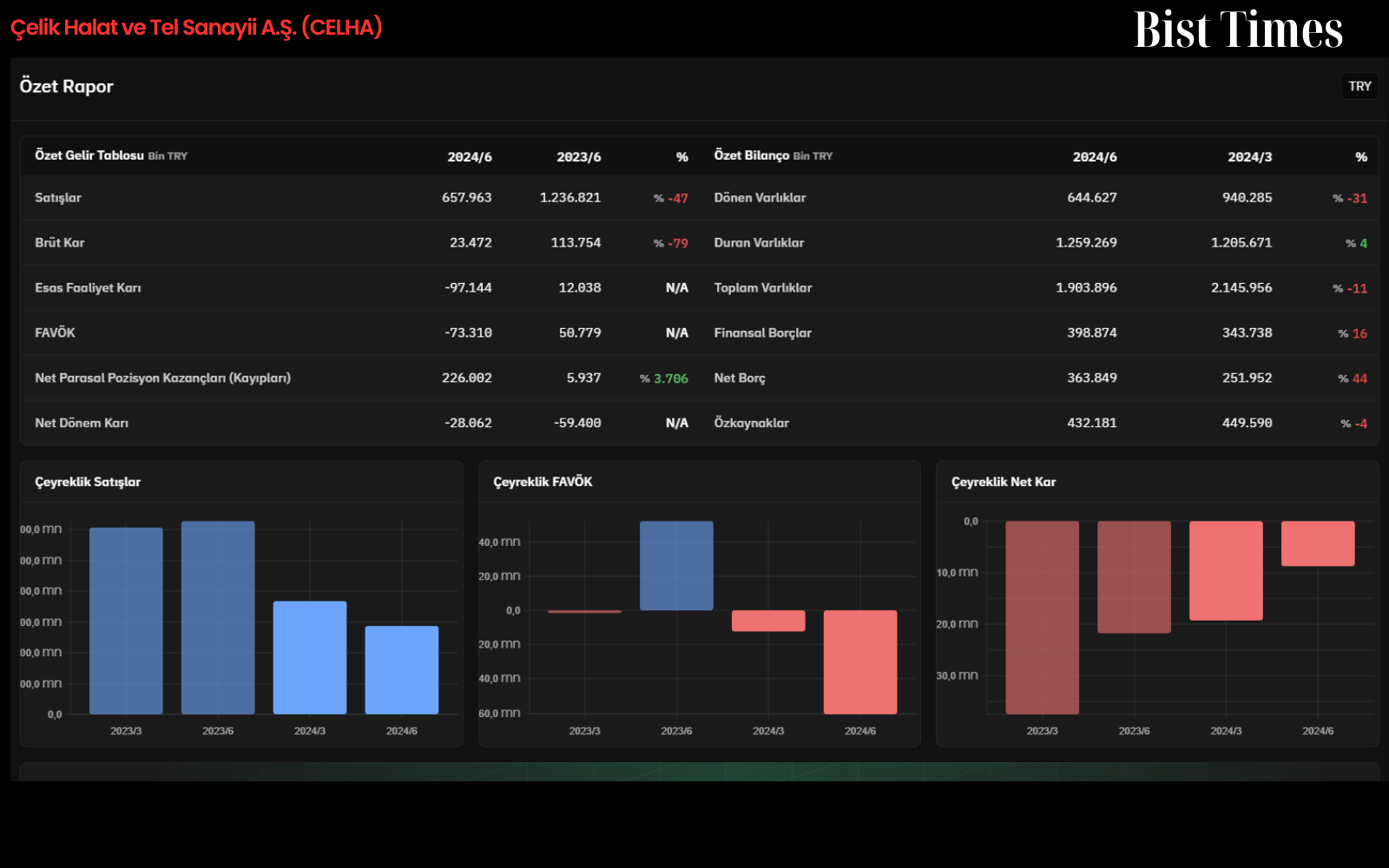Select Net Borç value 363.849

(x=1092, y=378)
